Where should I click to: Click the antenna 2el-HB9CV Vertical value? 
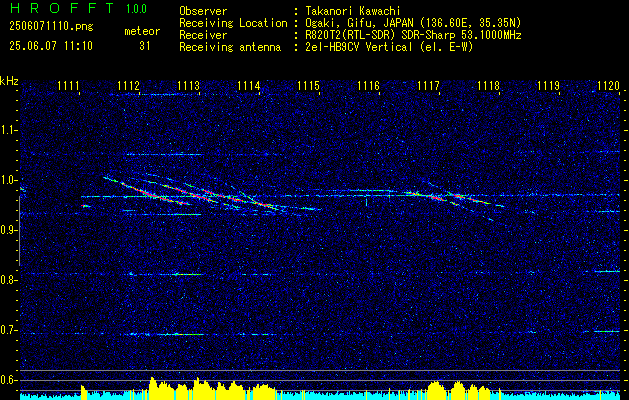(x=389, y=47)
